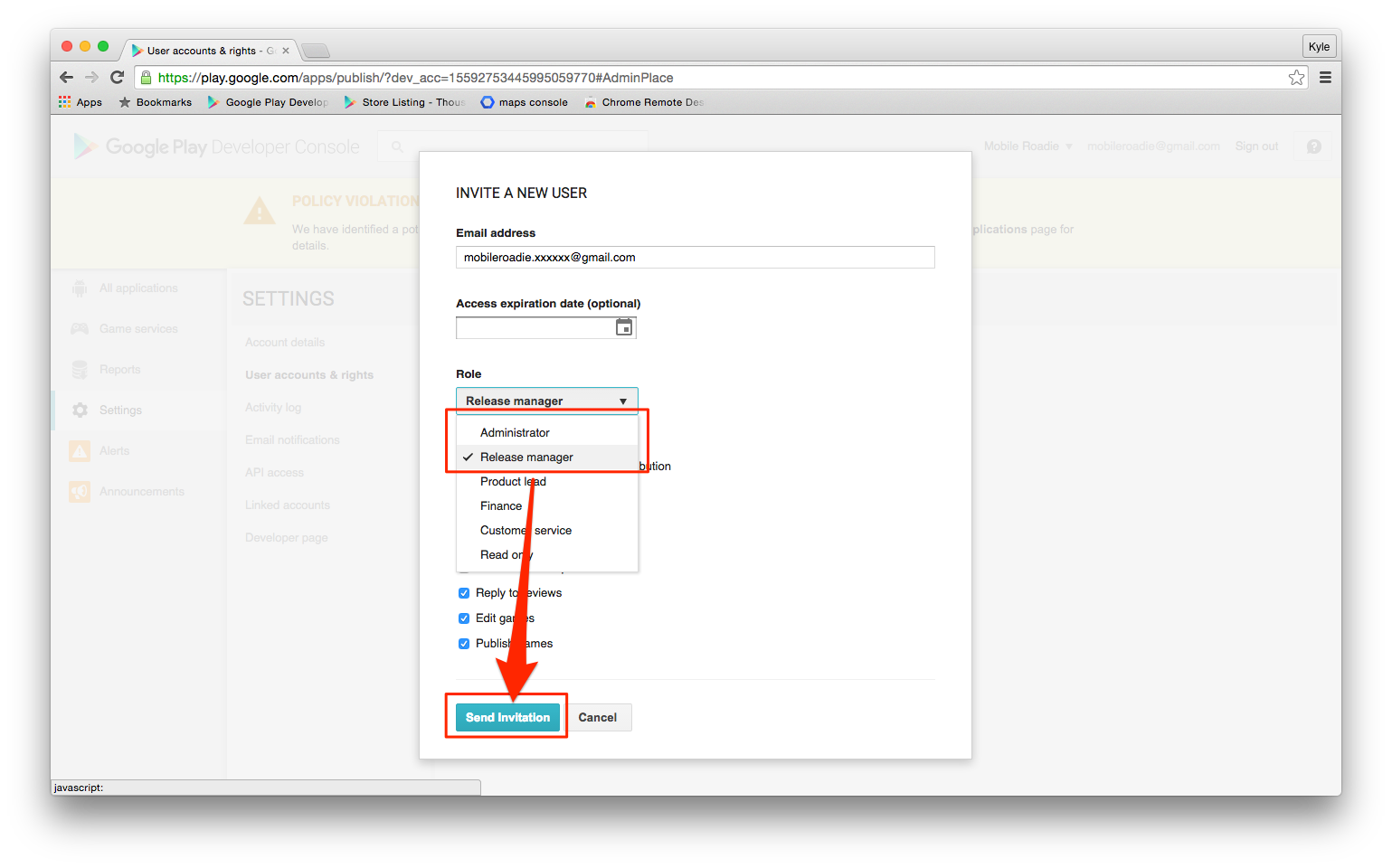The height and width of the screenshot is (868, 1392).
Task: Click the Chrome Remote Desktop bookmark icon
Action: pyautogui.click(x=591, y=102)
